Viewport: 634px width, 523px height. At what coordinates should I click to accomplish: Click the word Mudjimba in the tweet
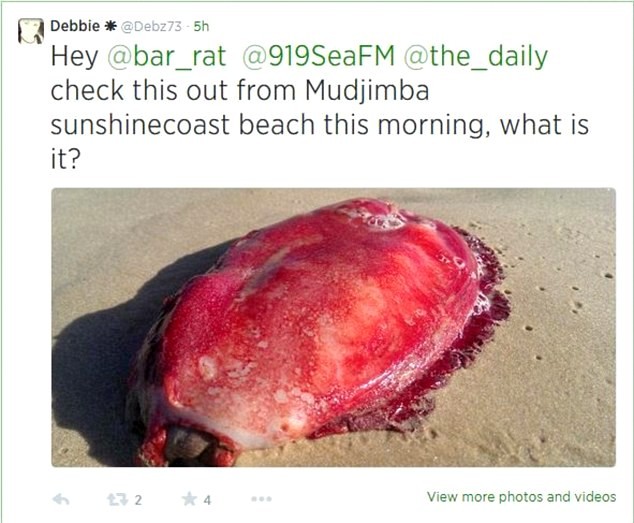coord(367,92)
